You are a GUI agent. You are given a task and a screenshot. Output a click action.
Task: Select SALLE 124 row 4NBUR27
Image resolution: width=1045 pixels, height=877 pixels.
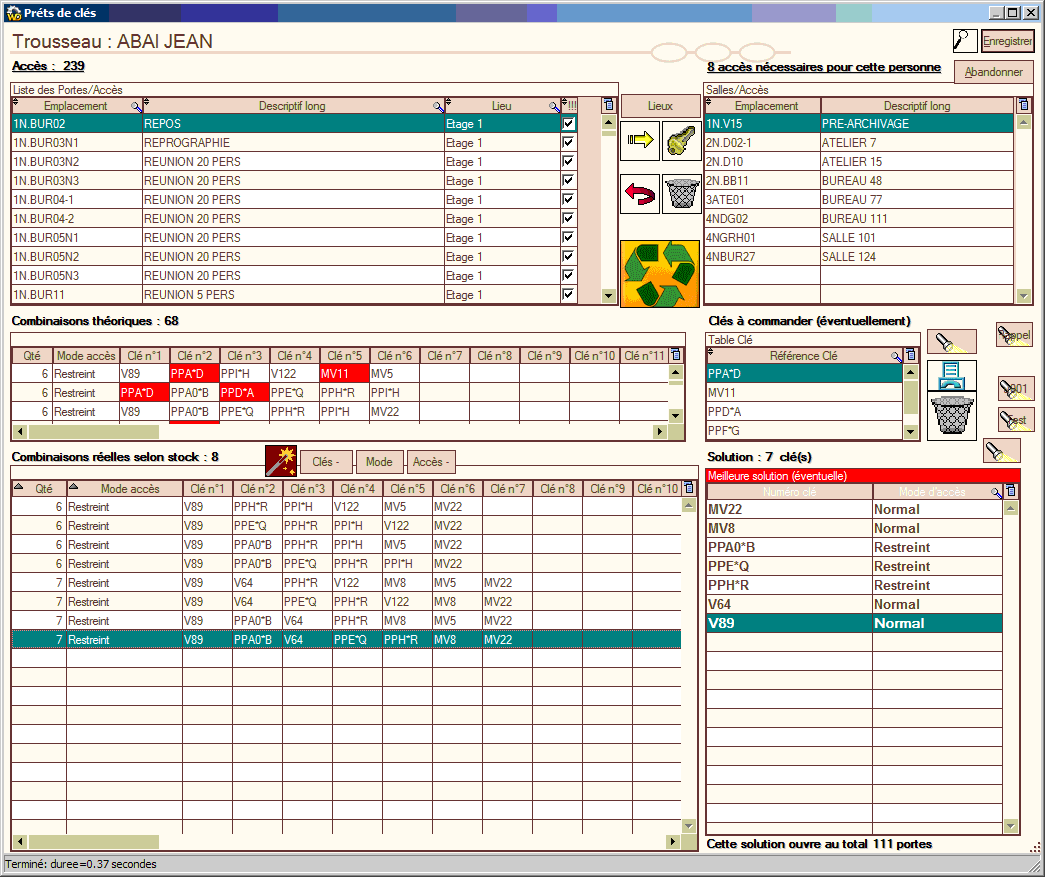coord(859,257)
